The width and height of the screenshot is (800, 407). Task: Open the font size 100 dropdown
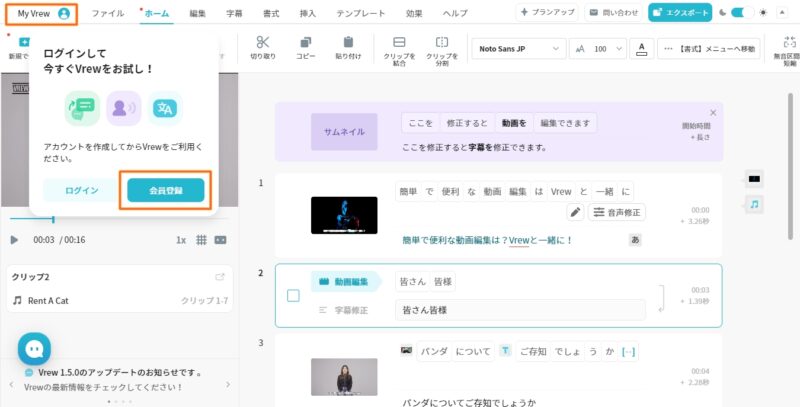tap(598, 49)
